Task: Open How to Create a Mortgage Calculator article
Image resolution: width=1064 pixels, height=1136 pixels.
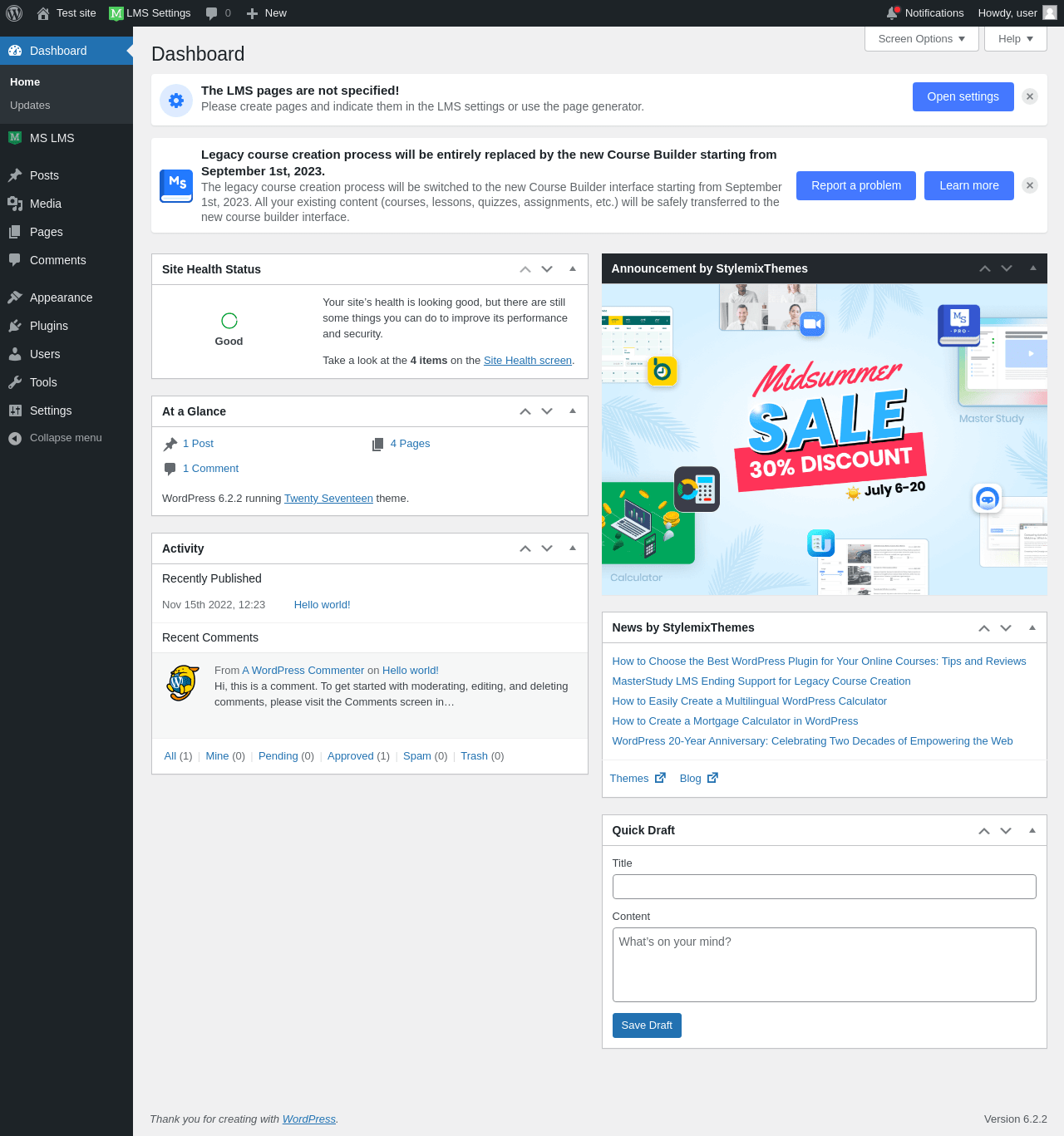Action: coord(735,721)
